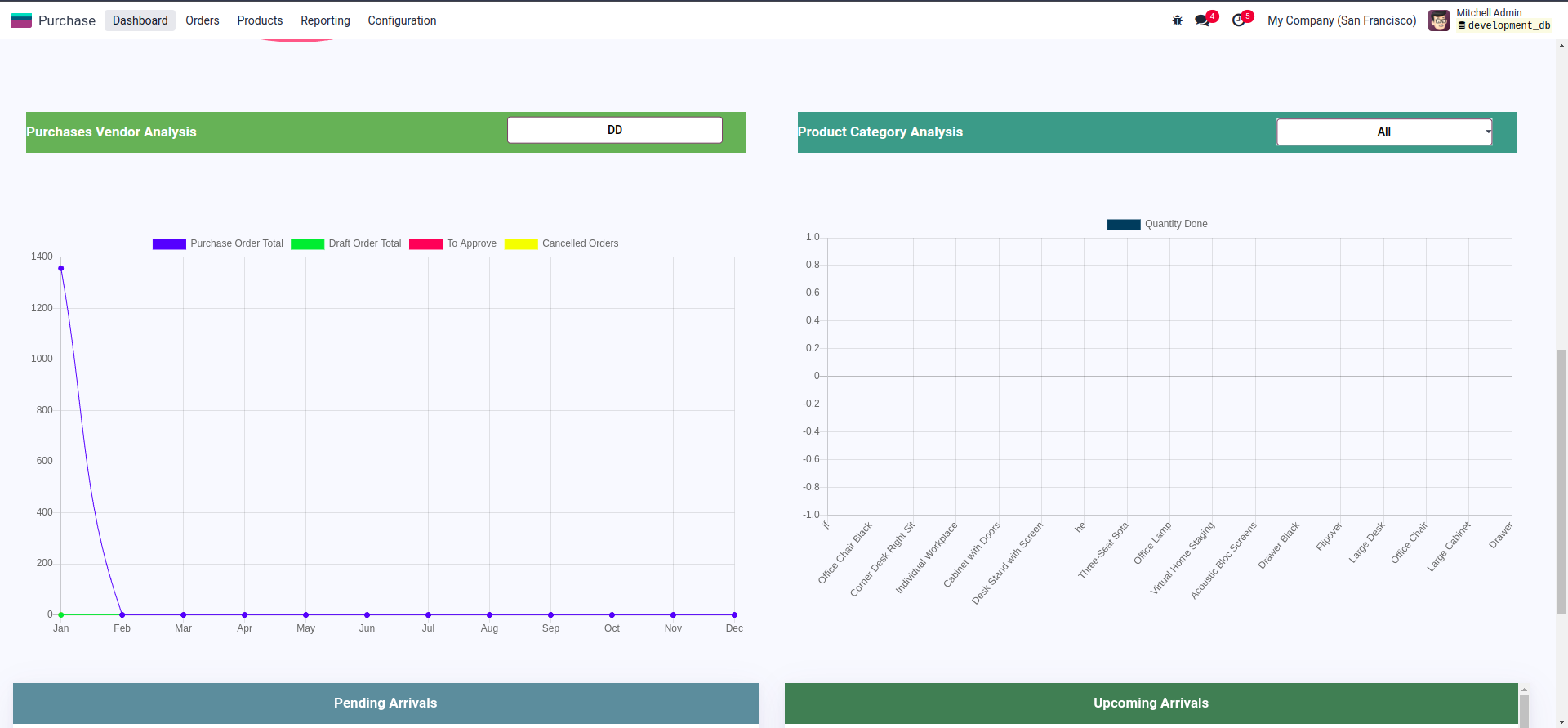Expand the All product category dropdown
This screenshot has height=728, width=1568.
point(1384,132)
